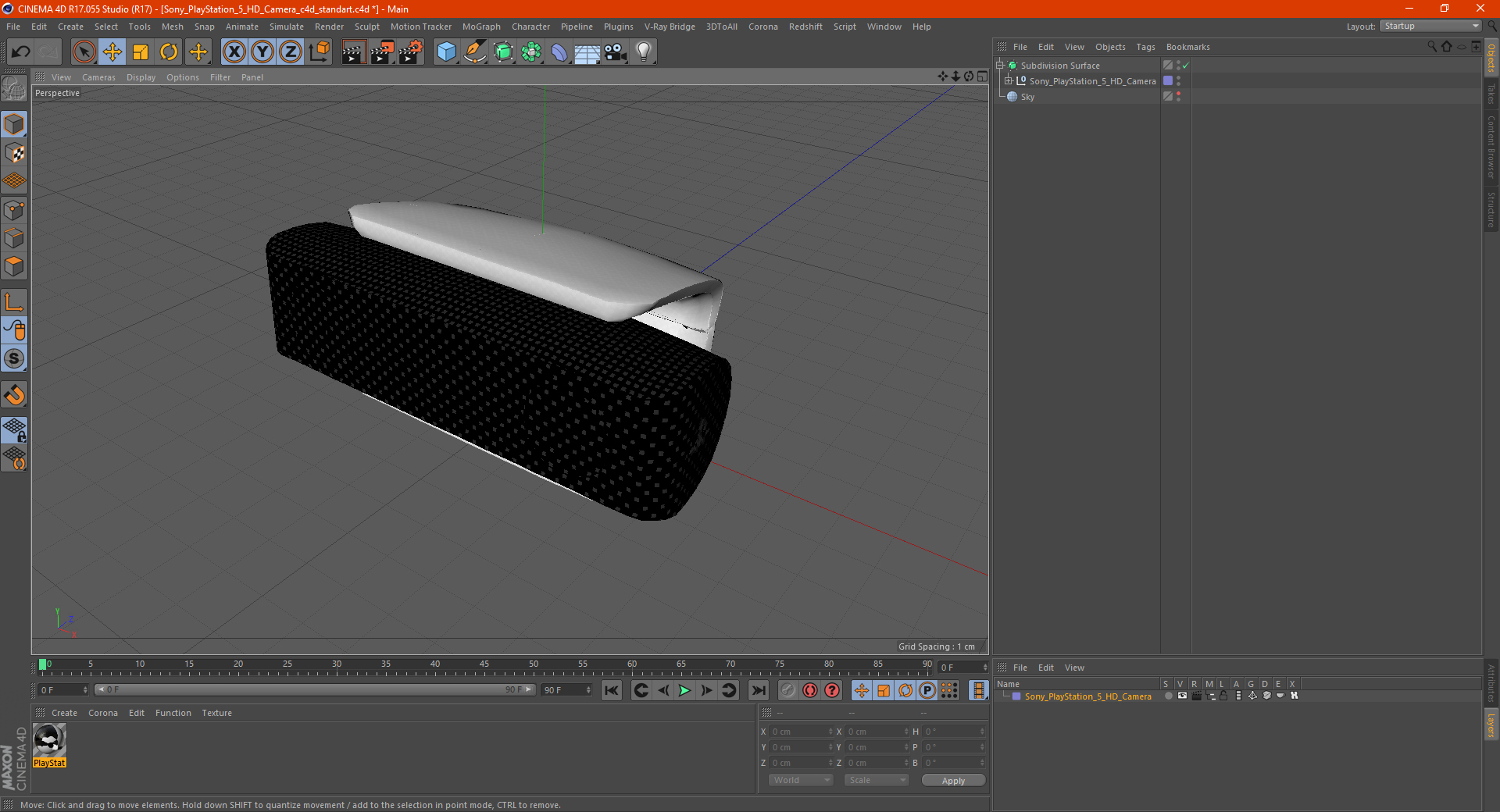
Task: Select Edges mode icon
Action: point(14,238)
